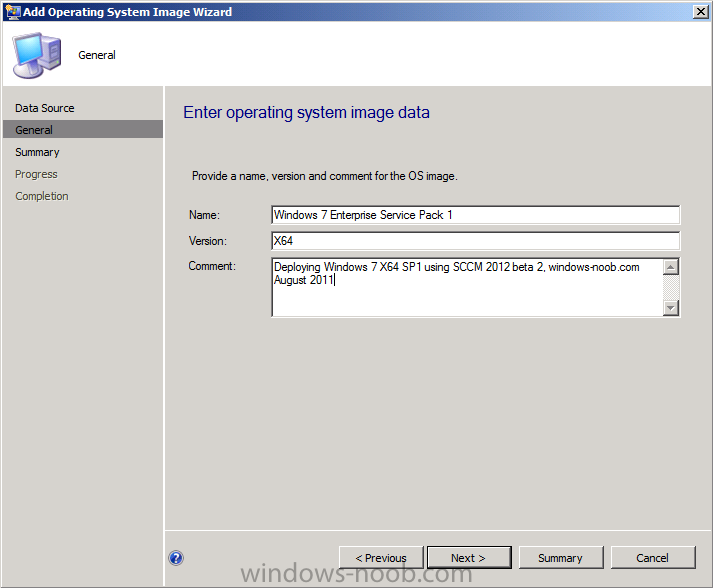Click the Summary button at bottom
Image resolution: width=713 pixels, height=588 pixels.
(x=561, y=558)
